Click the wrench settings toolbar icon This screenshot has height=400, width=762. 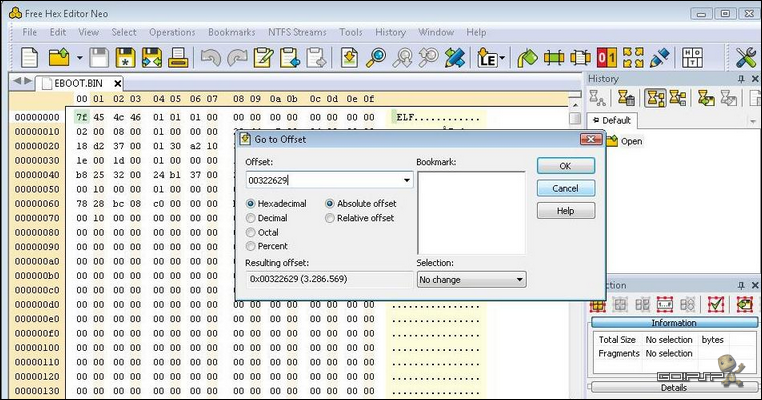pyautogui.click(x=746, y=57)
